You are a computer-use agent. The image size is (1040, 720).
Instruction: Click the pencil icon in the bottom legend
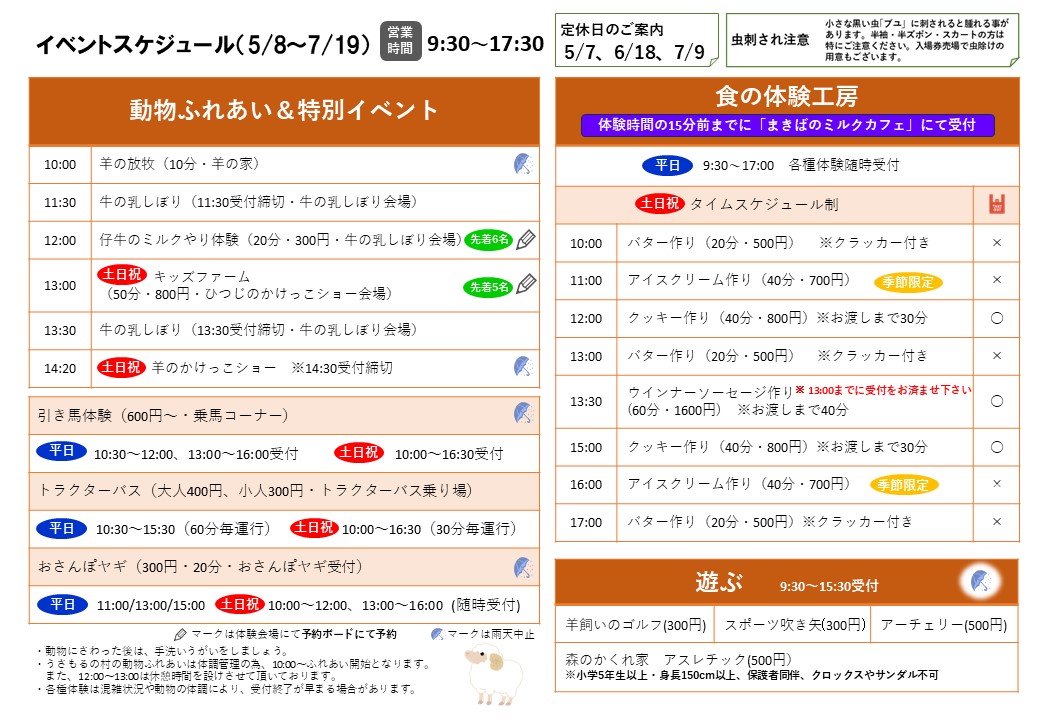(x=180, y=634)
